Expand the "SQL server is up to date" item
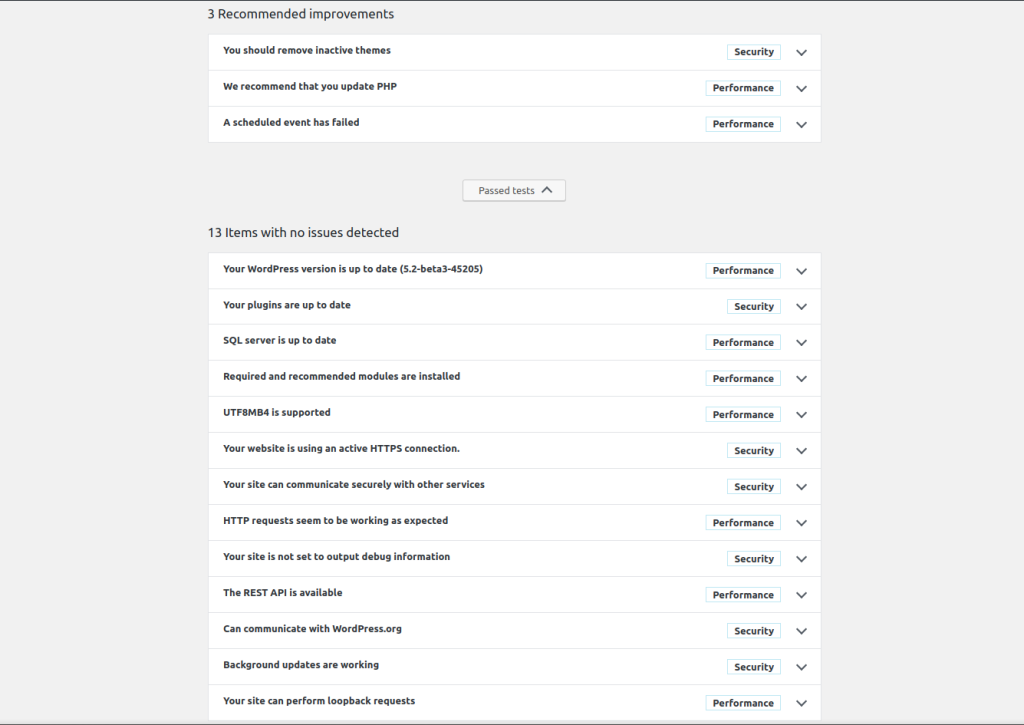This screenshot has width=1024, height=725. click(x=801, y=342)
